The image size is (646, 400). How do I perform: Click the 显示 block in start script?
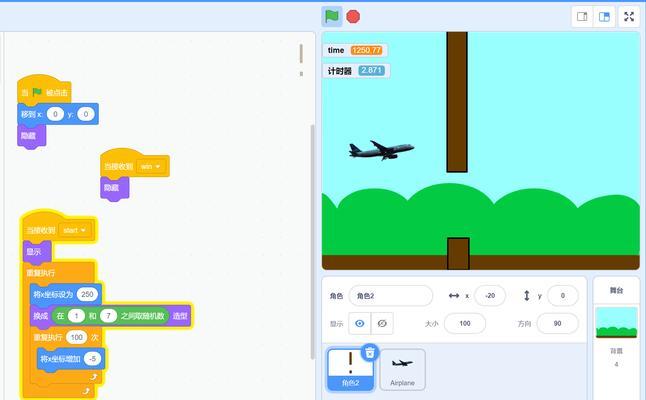(x=37, y=252)
